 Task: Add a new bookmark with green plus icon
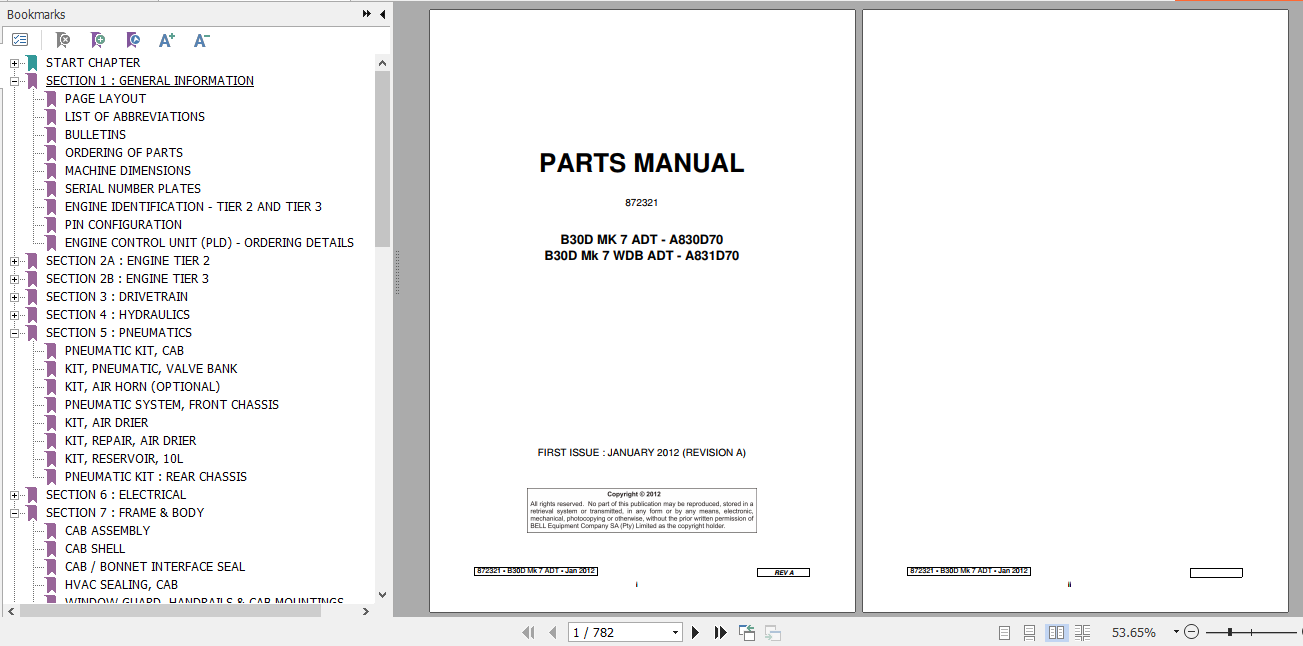pos(97,39)
